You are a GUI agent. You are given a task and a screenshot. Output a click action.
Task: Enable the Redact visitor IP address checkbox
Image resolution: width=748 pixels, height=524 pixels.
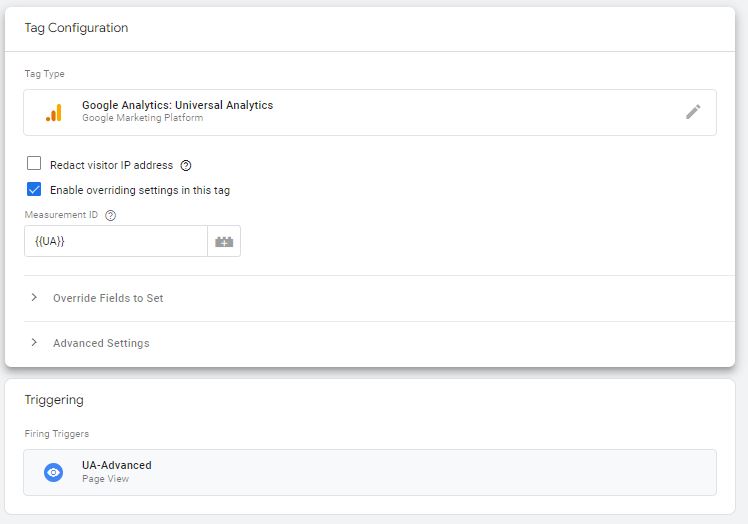34,163
